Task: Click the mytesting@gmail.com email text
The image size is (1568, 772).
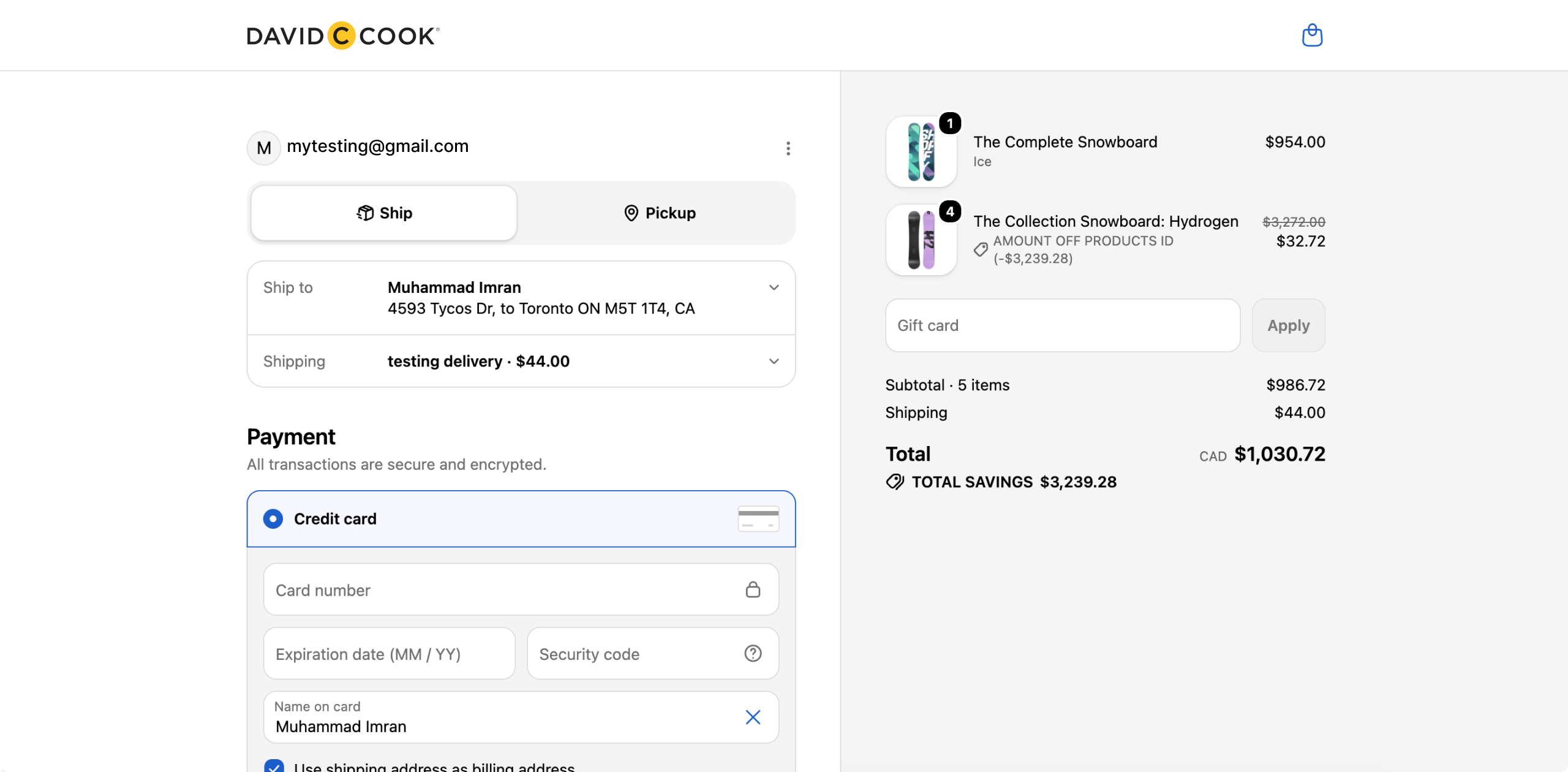Action: 378,146
